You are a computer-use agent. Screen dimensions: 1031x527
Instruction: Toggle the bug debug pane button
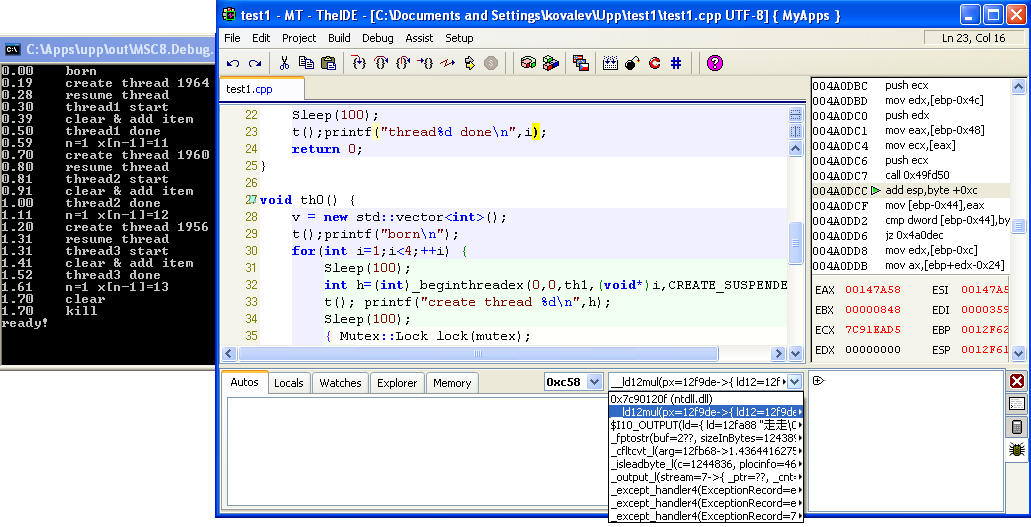point(1017,450)
